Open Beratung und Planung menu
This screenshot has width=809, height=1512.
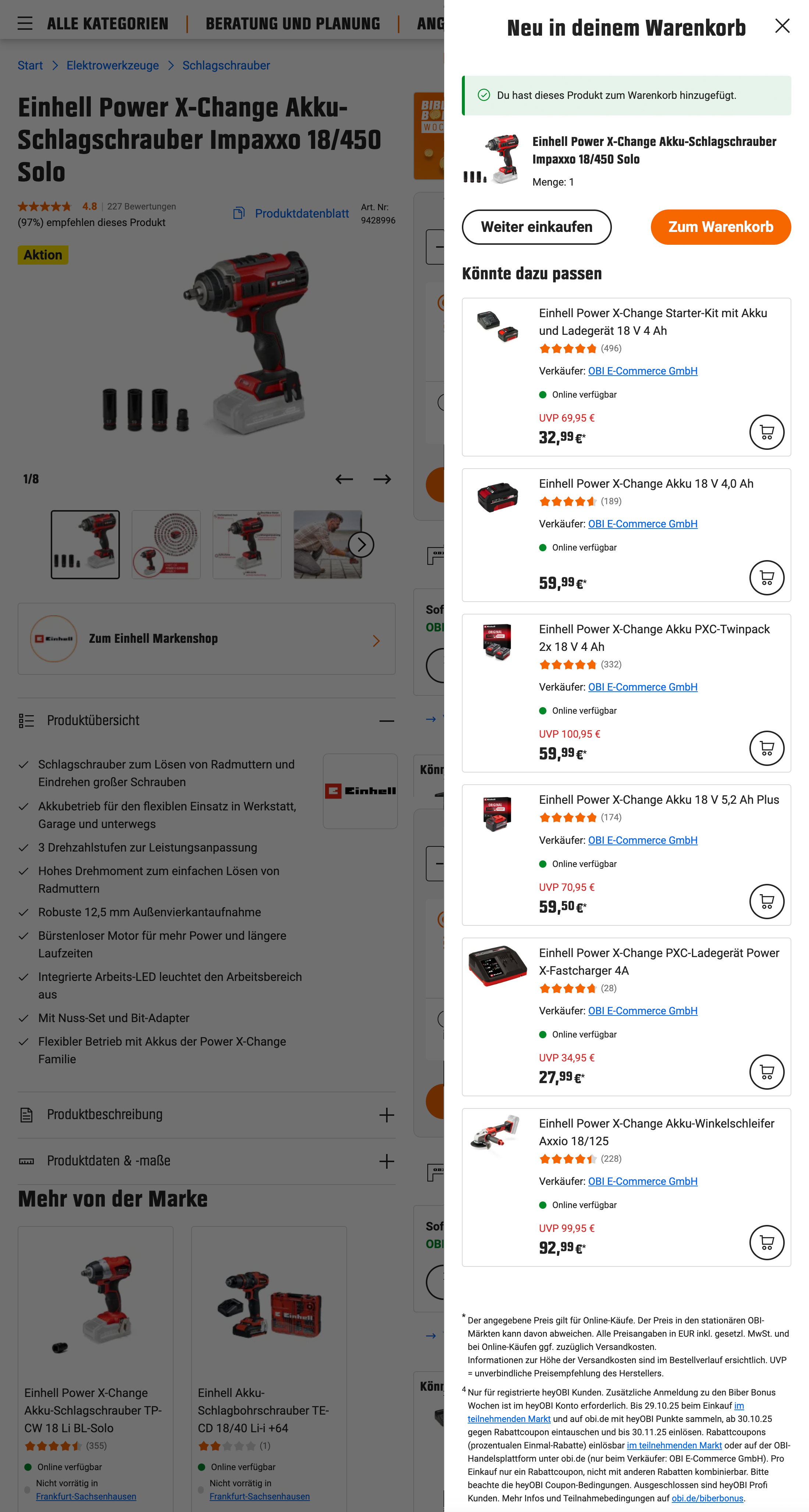[292, 24]
